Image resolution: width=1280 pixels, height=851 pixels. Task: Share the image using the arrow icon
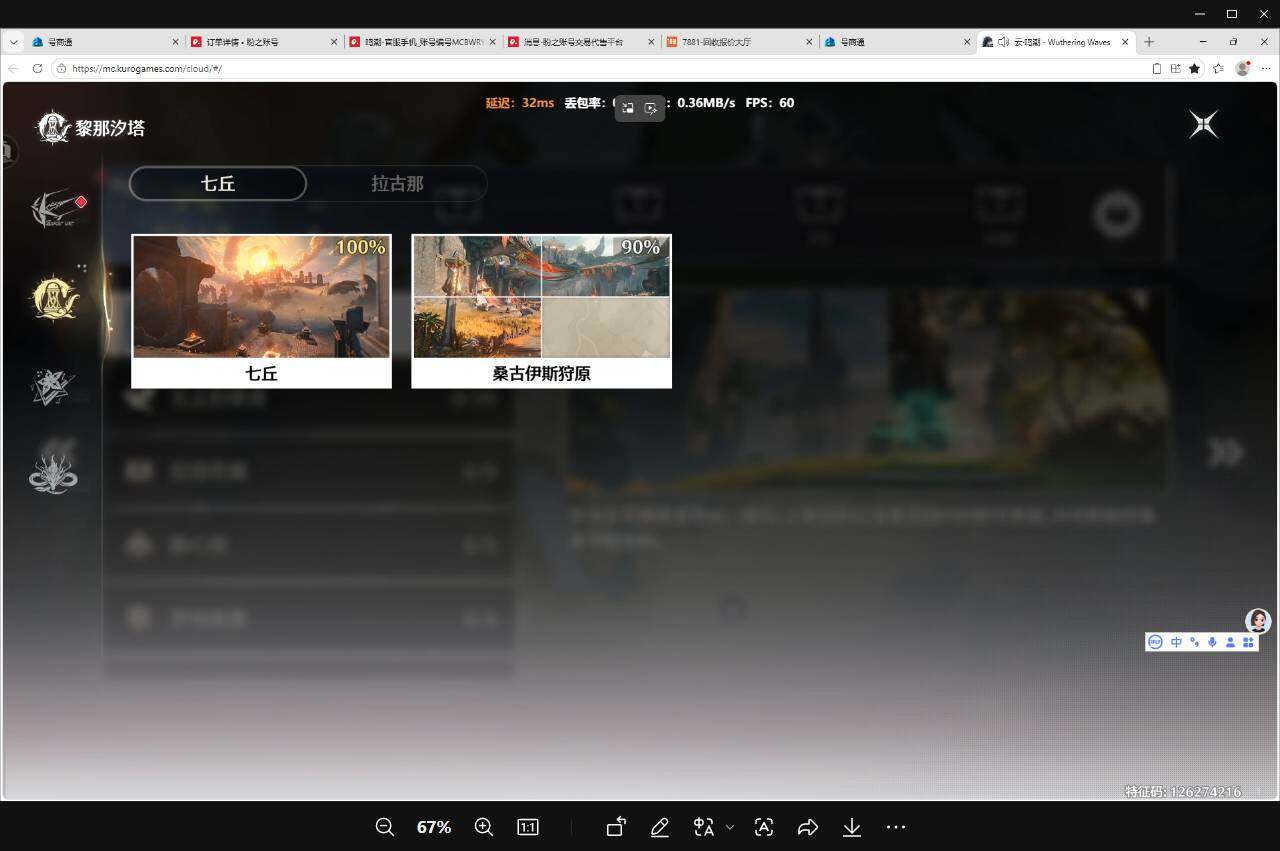click(x=808, y=827)
